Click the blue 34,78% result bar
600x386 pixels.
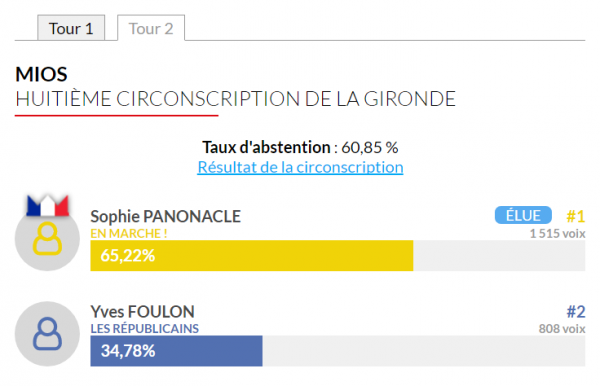[x=176, y=351]
